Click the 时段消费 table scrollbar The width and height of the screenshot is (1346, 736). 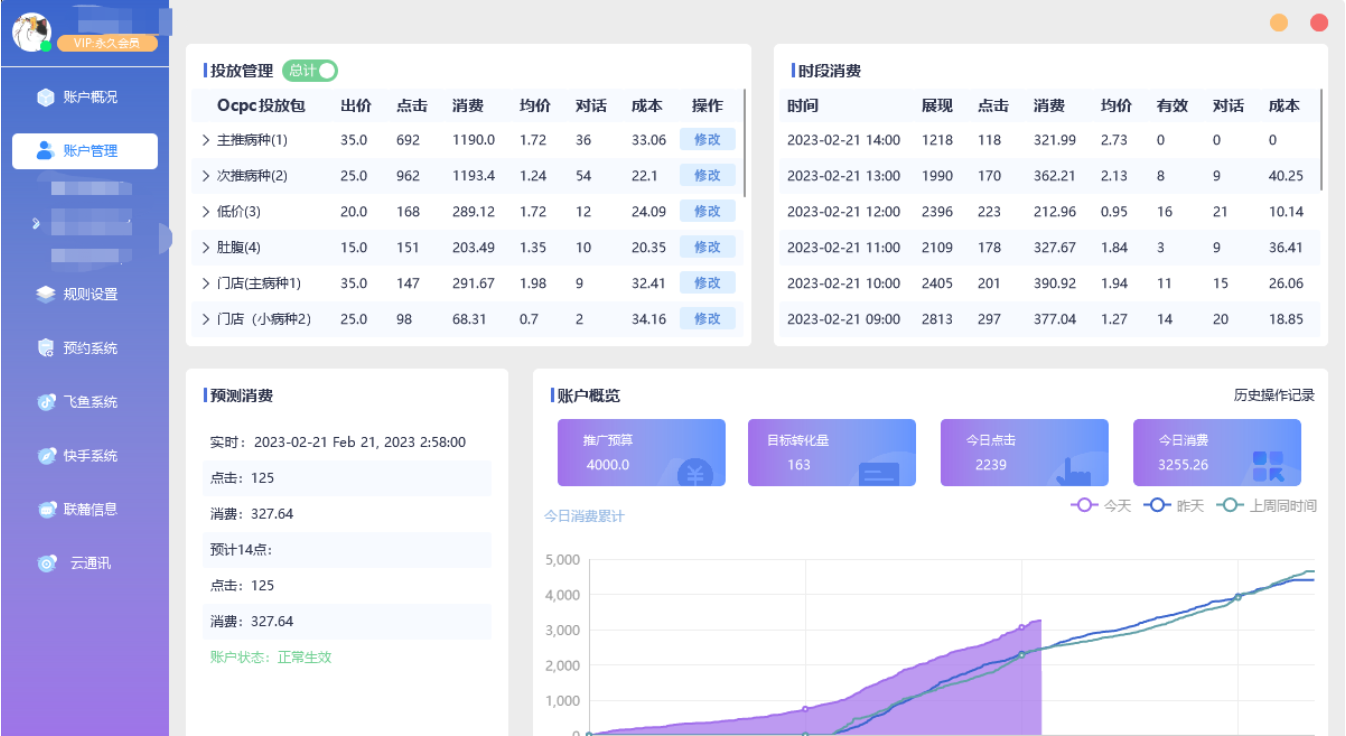tap(1322, 140)
